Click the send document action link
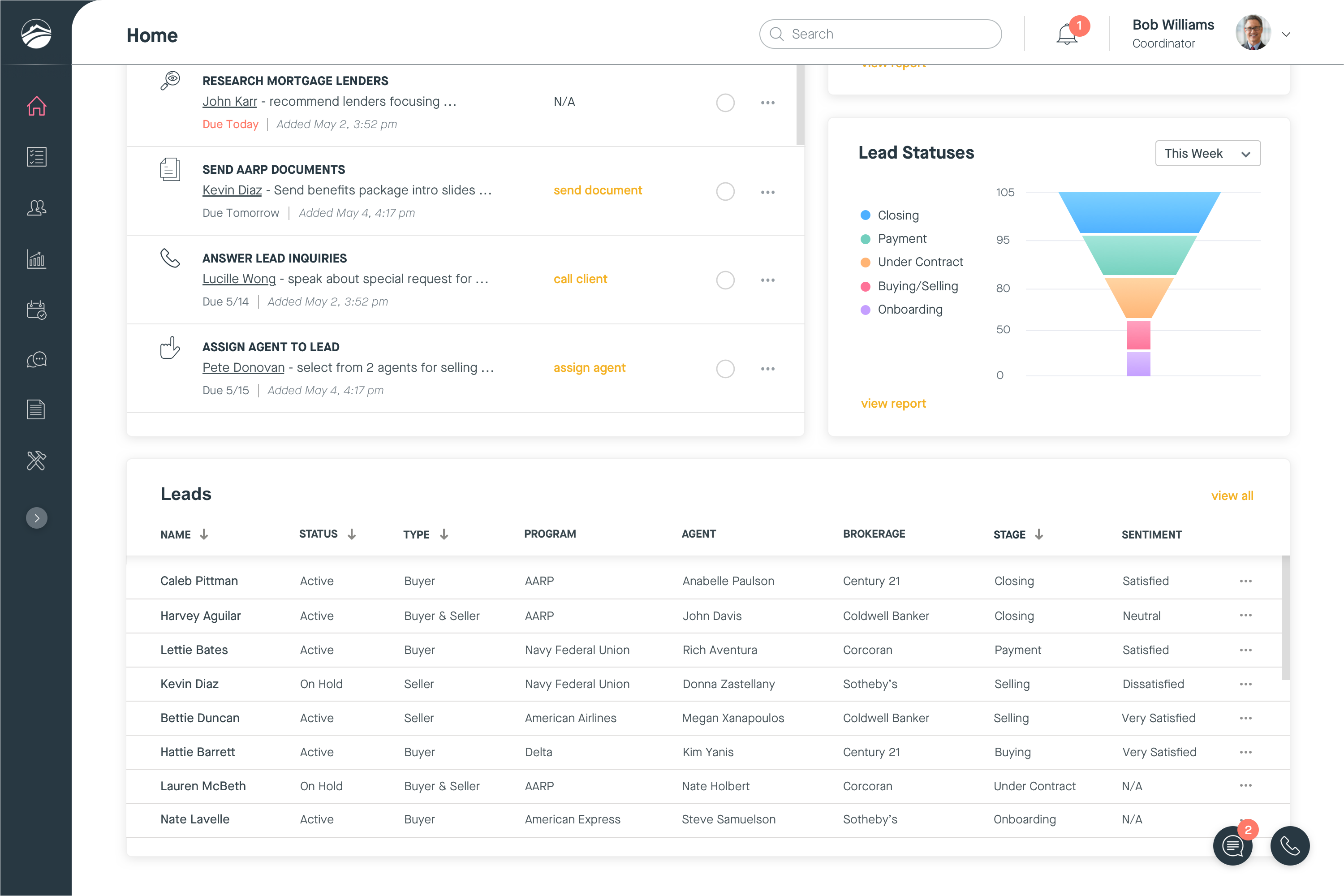This screenshot has width=1344, height=896. (x=597, y=190)
